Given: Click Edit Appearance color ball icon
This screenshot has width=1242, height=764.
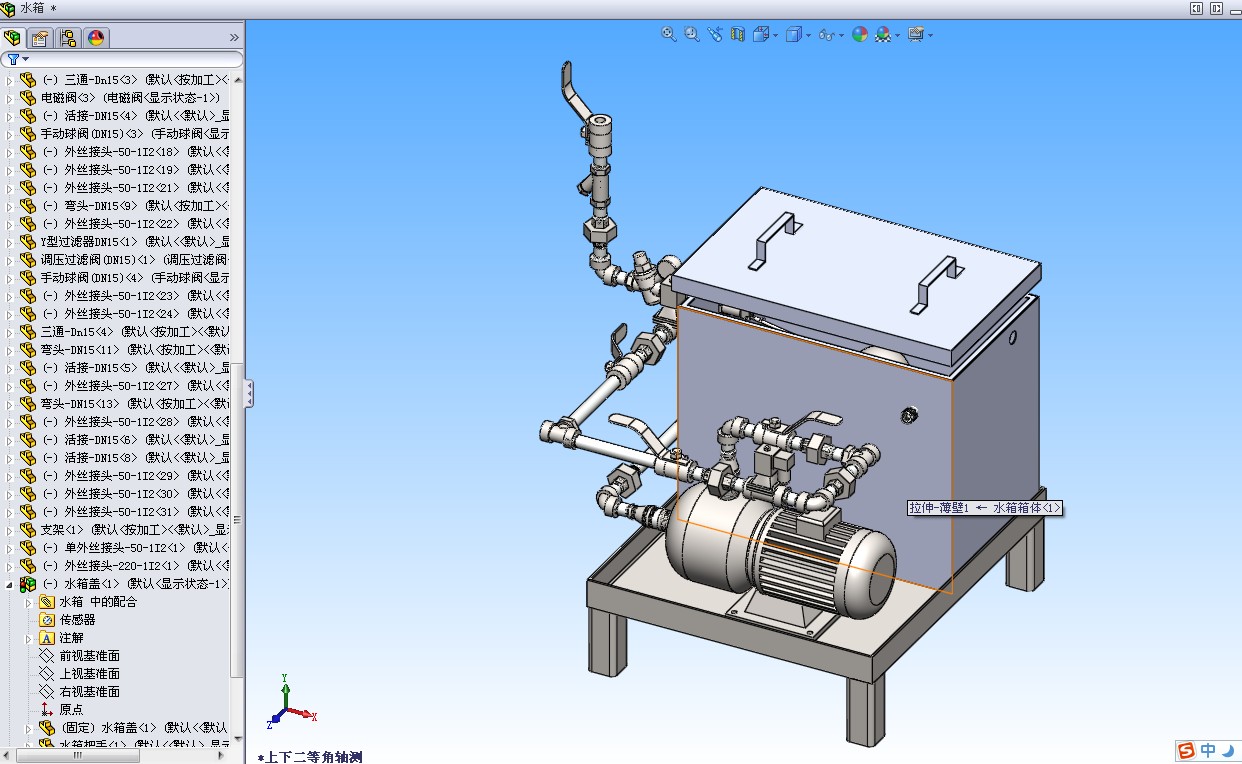Looking at the screenshot, I should pyautogui.click(x=860, y=34).
